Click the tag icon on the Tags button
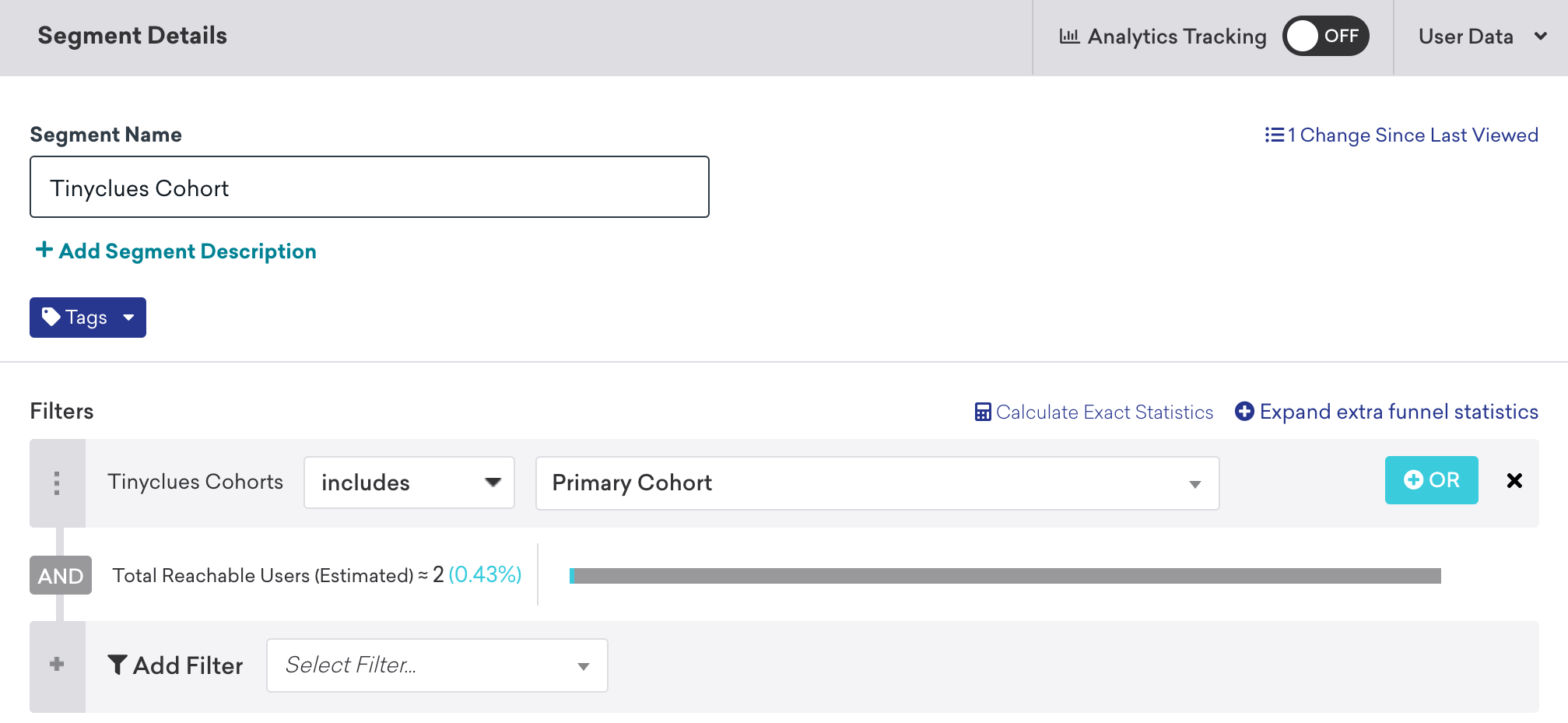1568x723 pixels. point(51,317)
